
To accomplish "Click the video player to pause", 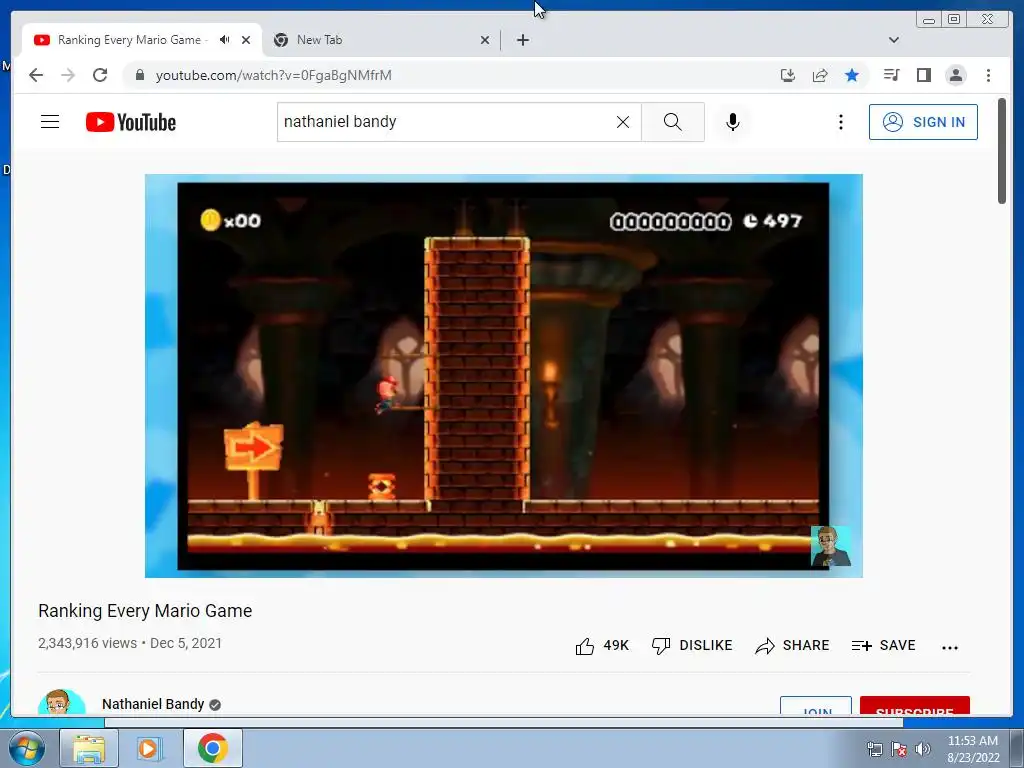I will (x=504, y=376).
